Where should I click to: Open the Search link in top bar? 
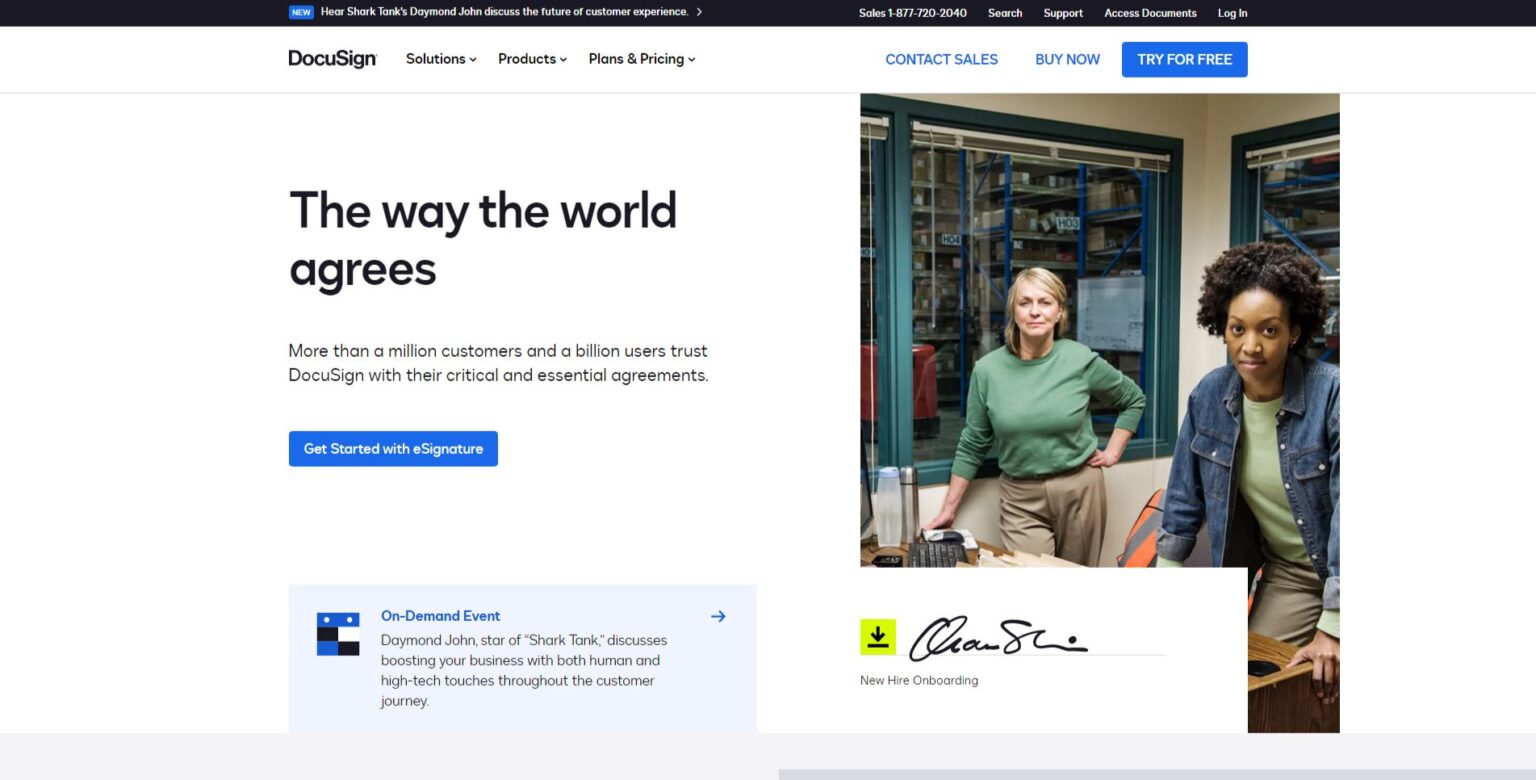(x=1005, y=13)
